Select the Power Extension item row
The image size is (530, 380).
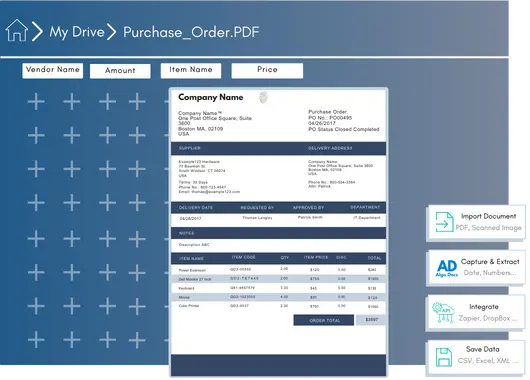[278, 270]
